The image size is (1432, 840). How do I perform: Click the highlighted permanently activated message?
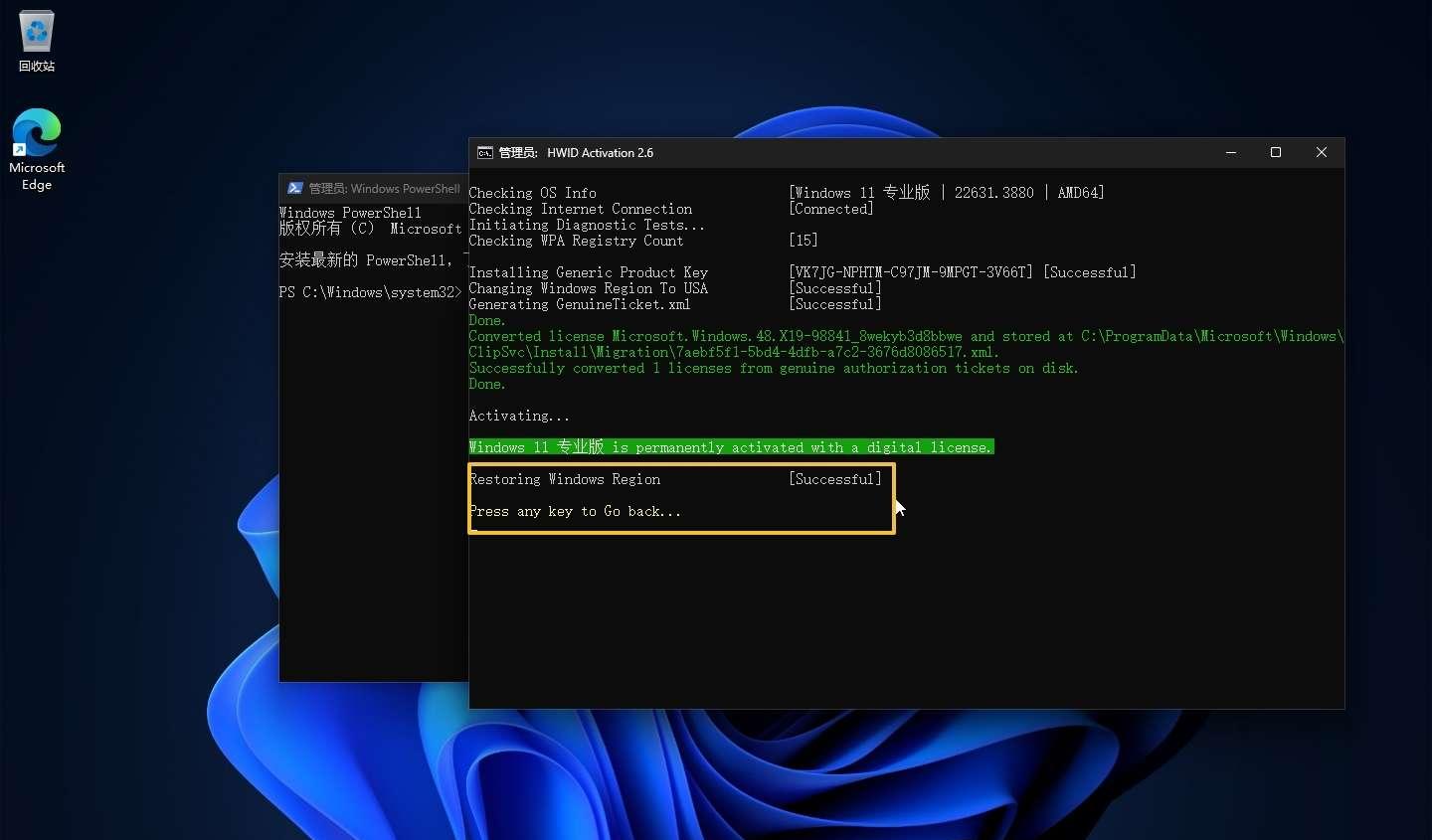(731, 447)
